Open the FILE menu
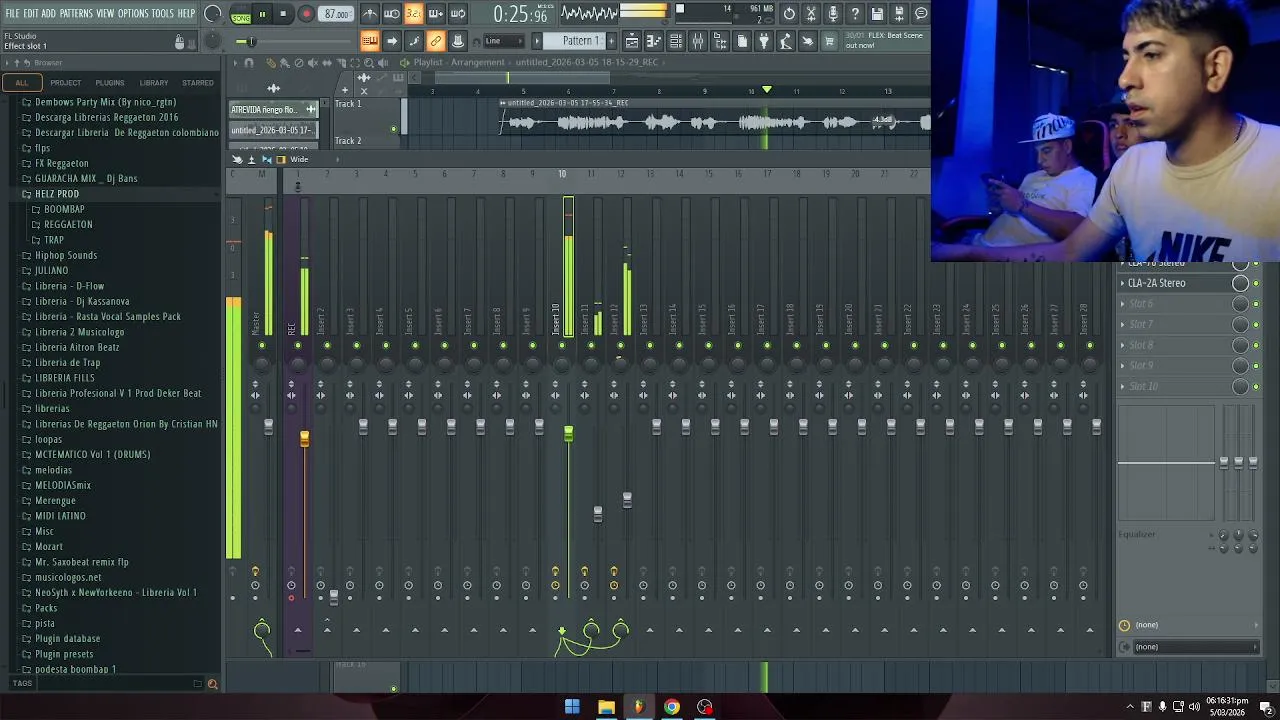The image size is (1280, 720). (12, 13)
